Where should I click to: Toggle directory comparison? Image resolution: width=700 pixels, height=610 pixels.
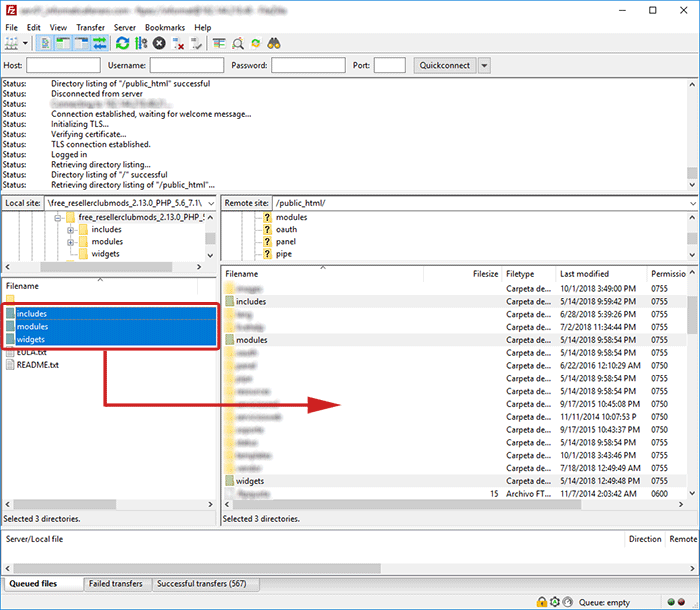[x=238, y=43]
